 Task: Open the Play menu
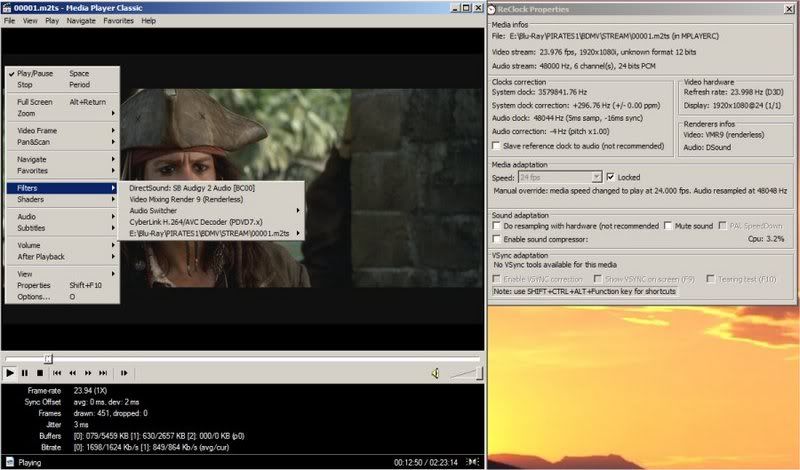[x=52, y=21]
